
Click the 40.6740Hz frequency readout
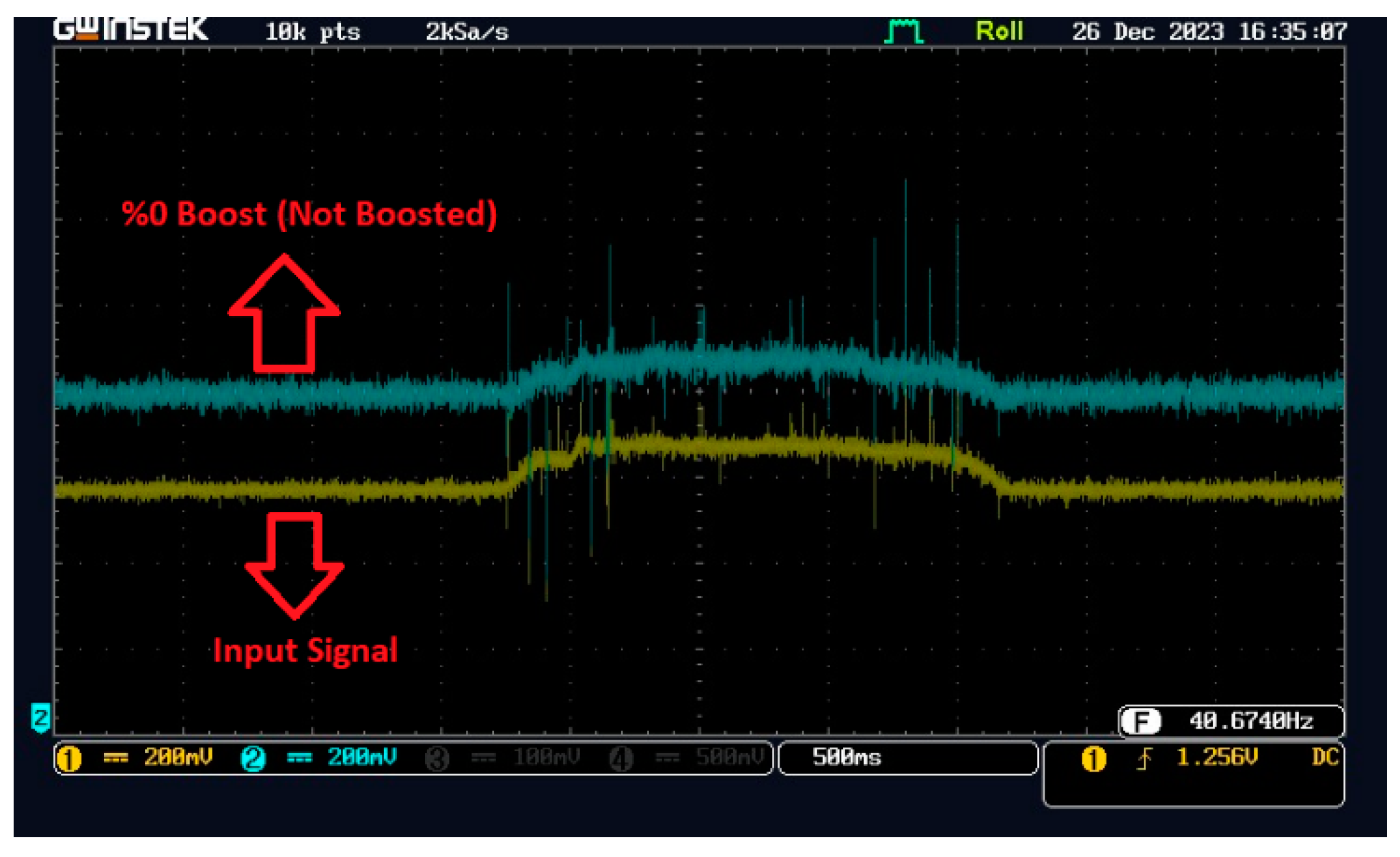pos(1251,721)
